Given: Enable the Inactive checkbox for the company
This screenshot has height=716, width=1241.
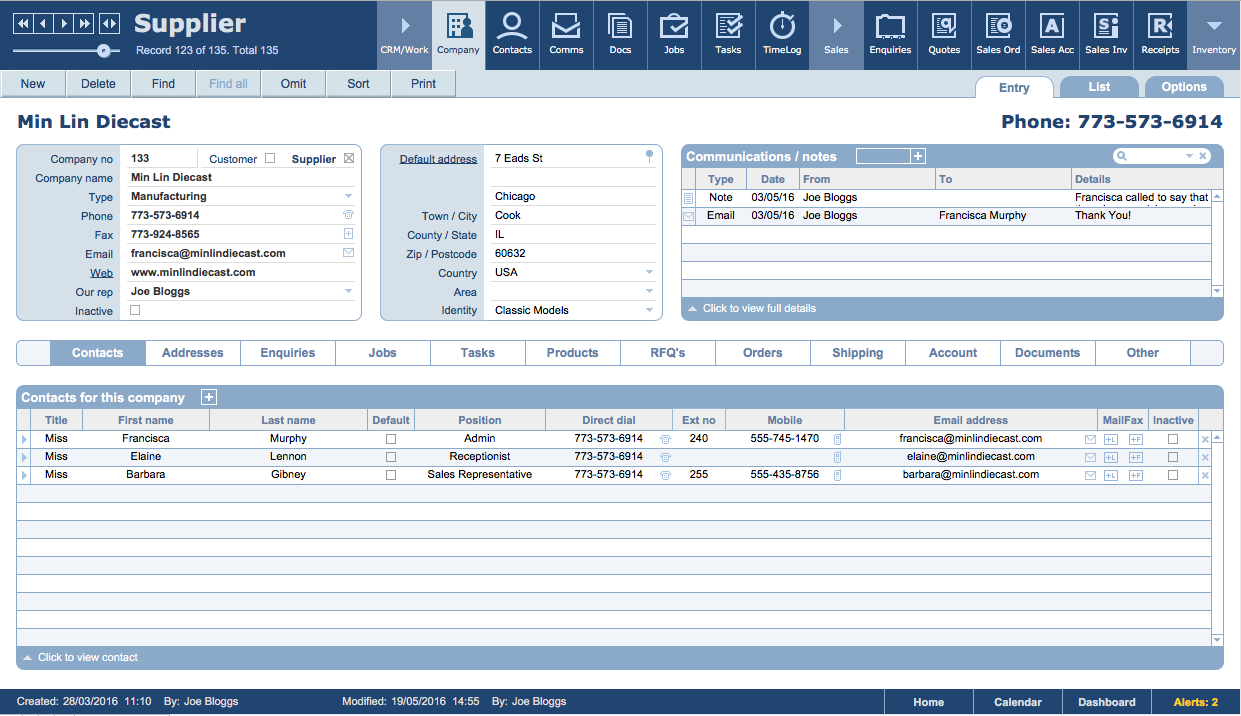Looking at the screenshot, I should coord(135,310).
